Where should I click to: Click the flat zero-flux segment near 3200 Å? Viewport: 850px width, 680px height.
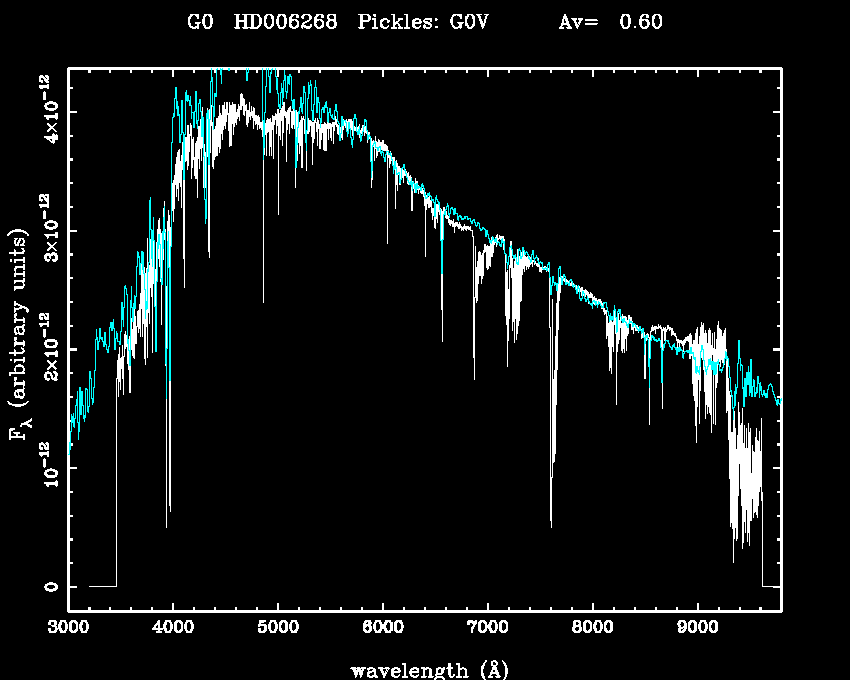point(102,586)
